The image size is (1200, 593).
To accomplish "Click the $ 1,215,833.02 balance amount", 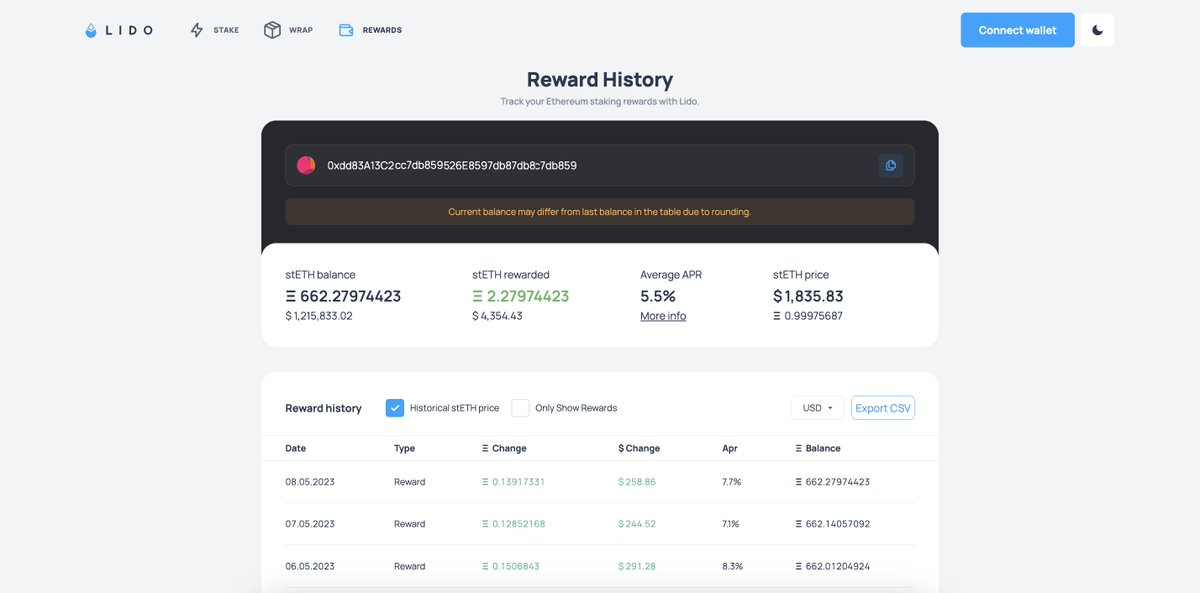I will 319,316.
